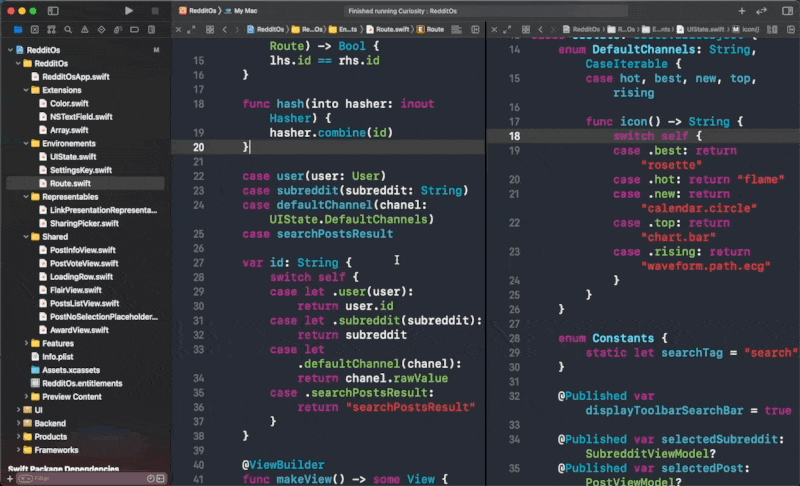800x486 pixels.
Task: Click the RedditOs scheme selector
Action: [199, 10]
